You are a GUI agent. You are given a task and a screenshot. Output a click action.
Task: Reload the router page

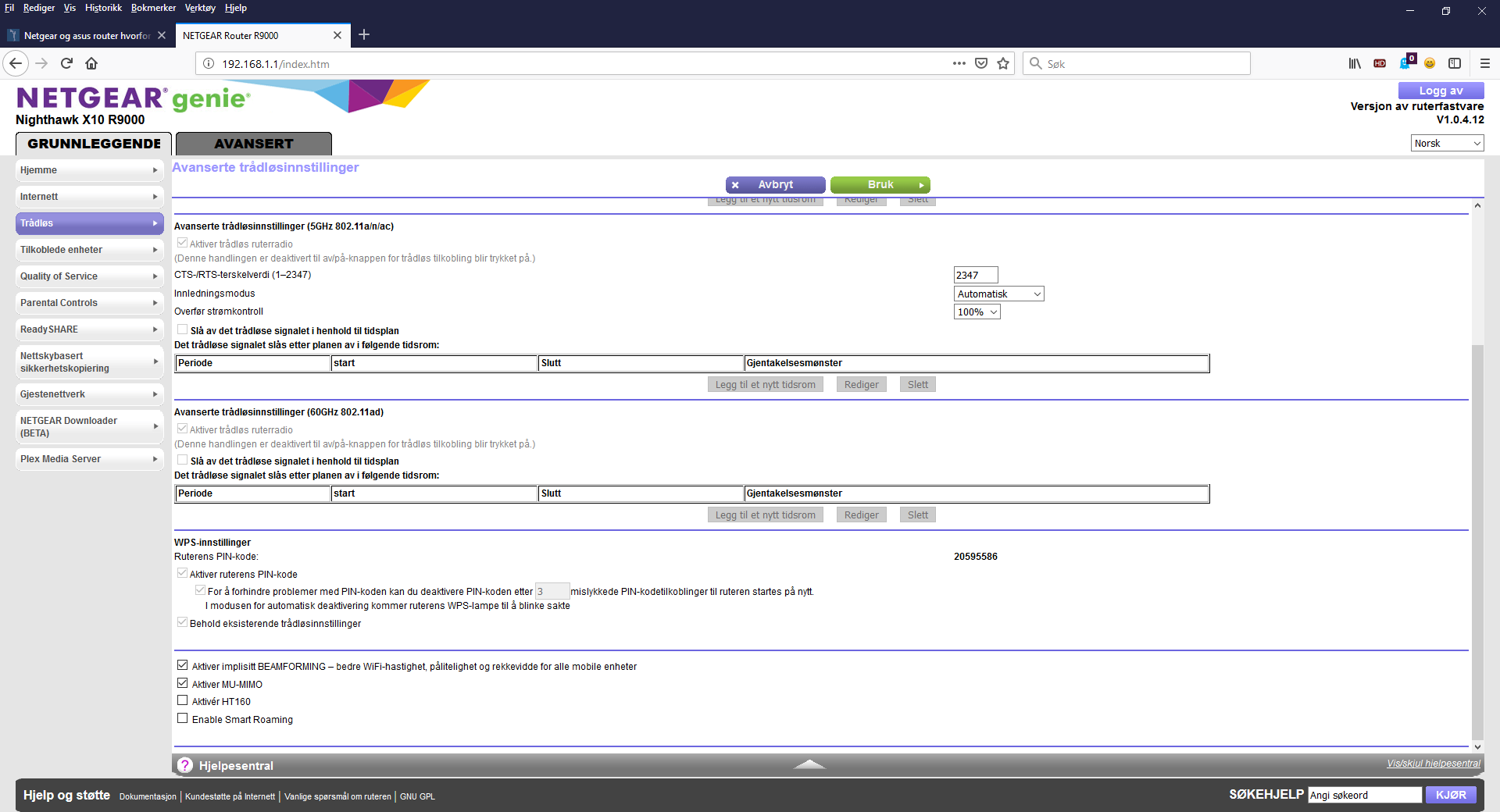(x=66, y=63)
